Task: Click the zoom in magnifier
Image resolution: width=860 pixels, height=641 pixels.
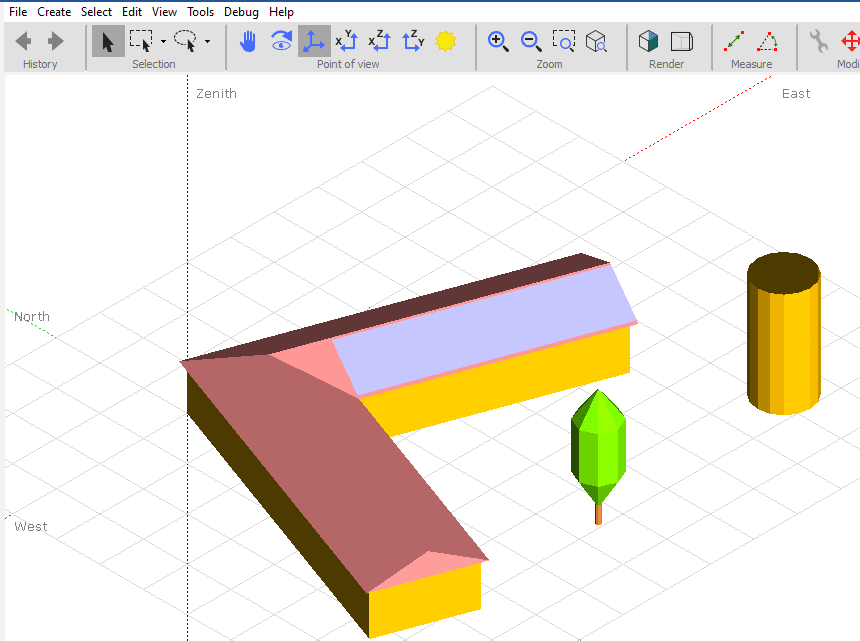Action: point(498,41)
